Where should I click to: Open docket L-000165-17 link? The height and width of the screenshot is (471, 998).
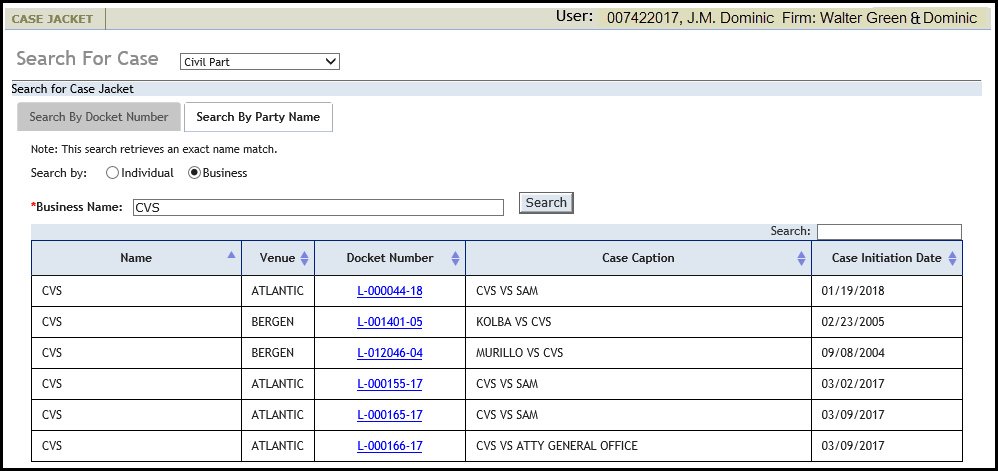coord(389,415)
